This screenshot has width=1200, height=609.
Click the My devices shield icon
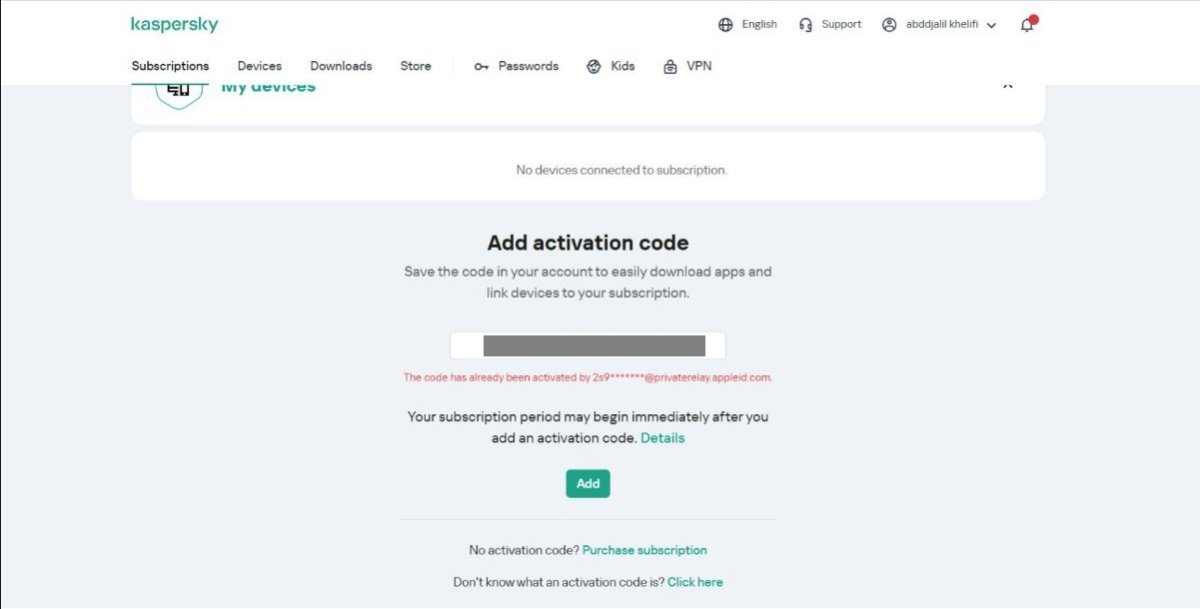click(178, 91)
